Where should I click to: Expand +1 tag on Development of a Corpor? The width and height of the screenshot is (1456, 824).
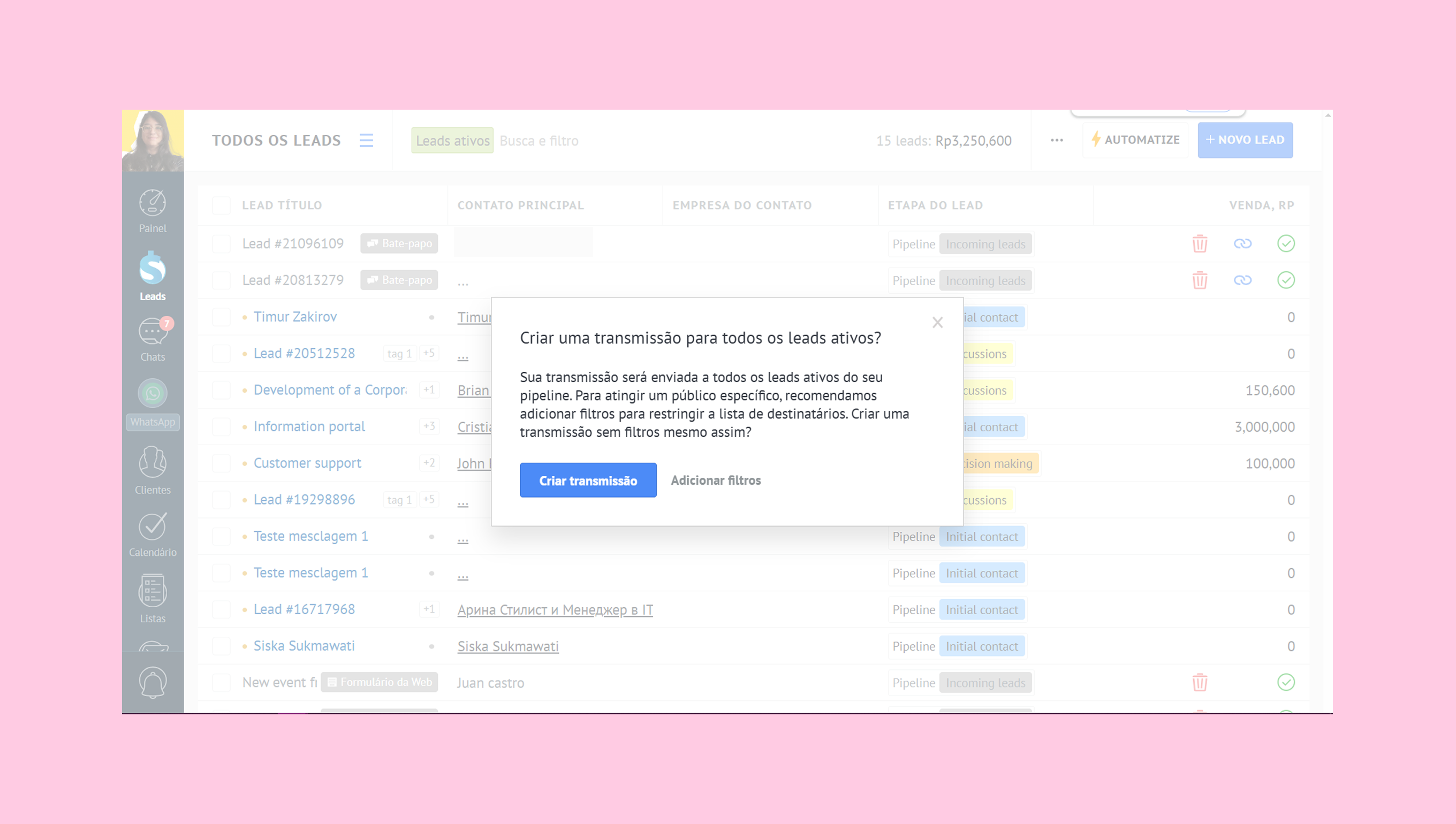pyautogui.click(x=429, y=390)
